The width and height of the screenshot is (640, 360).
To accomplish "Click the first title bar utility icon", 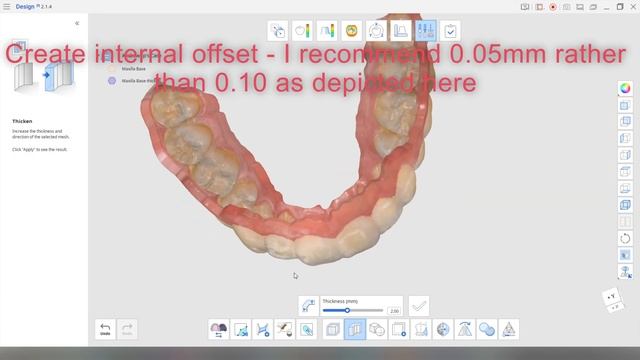I will pos(525,7).
